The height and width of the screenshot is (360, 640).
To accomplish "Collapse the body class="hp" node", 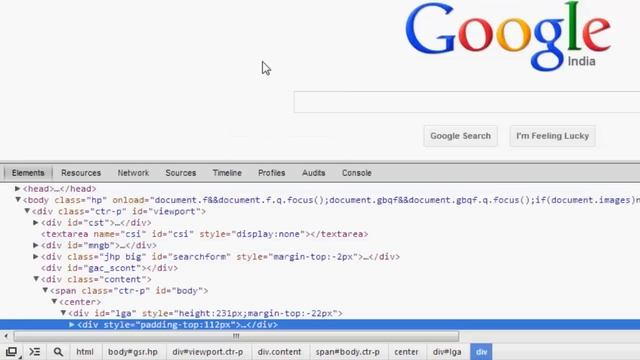I will point(18,200).
